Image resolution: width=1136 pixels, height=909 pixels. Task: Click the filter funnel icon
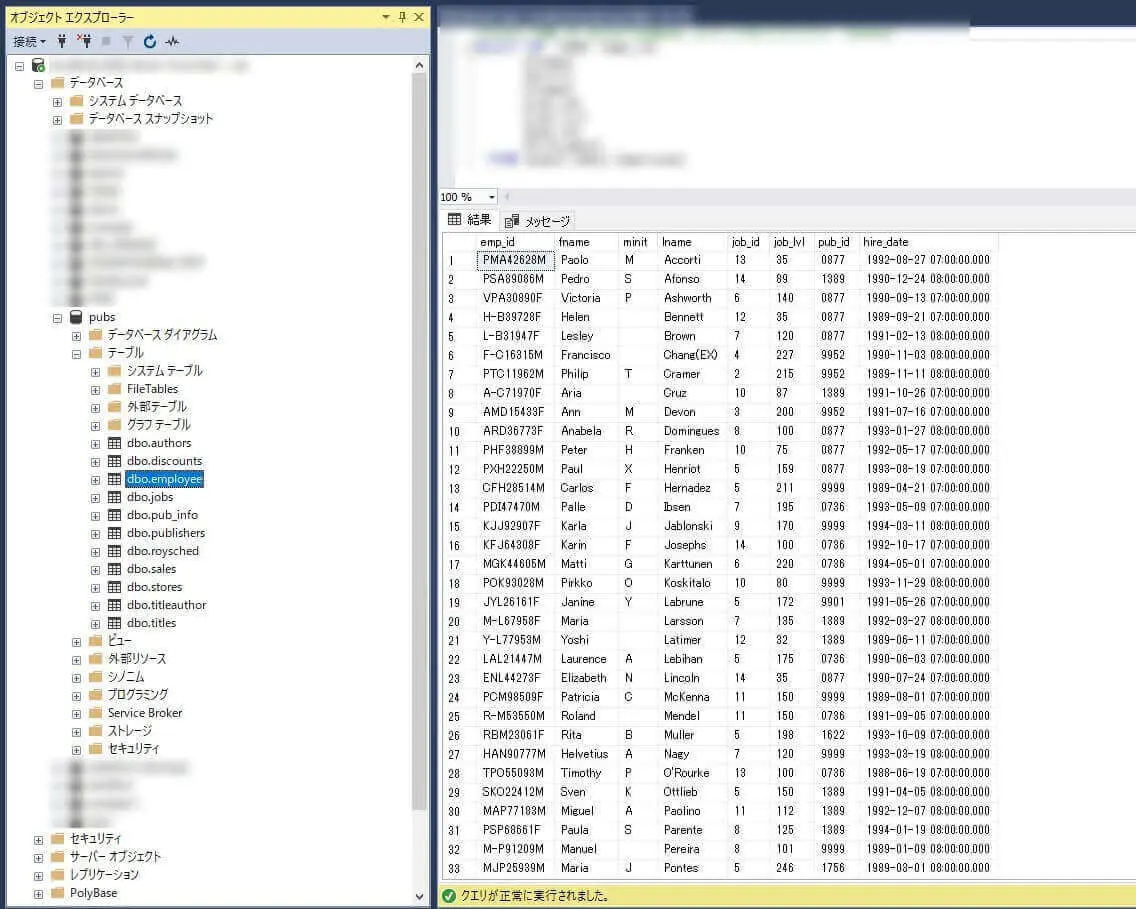[x=128, y=41]
